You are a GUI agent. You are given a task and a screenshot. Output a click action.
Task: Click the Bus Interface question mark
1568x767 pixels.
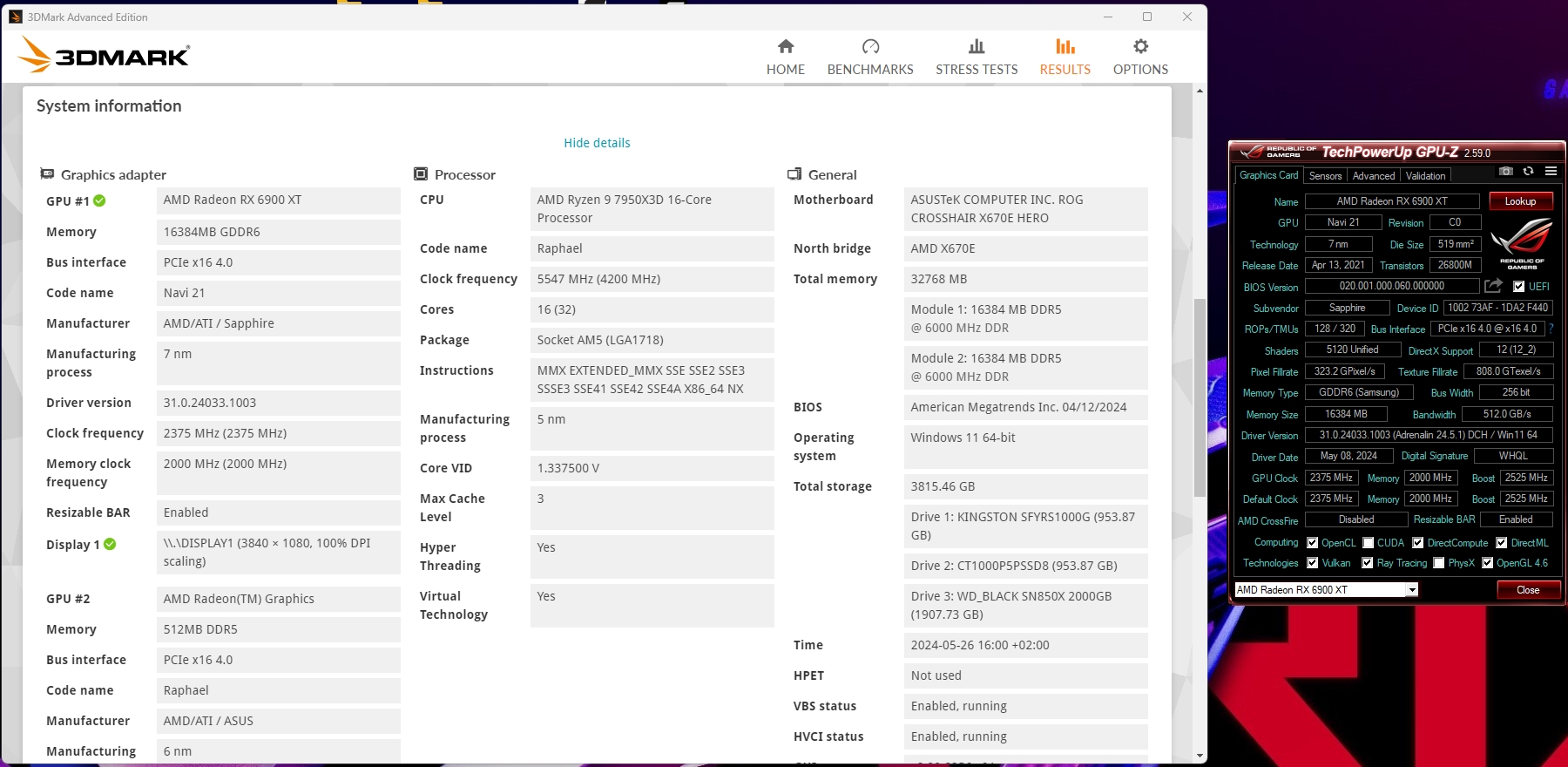click(x=1551, y=329)
